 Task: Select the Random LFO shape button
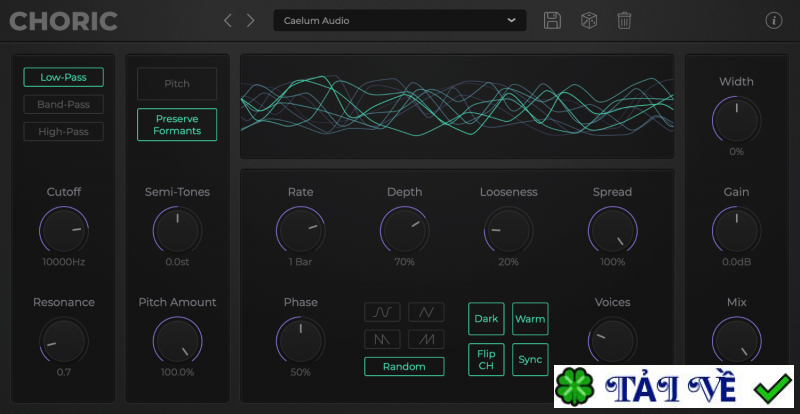404,367
